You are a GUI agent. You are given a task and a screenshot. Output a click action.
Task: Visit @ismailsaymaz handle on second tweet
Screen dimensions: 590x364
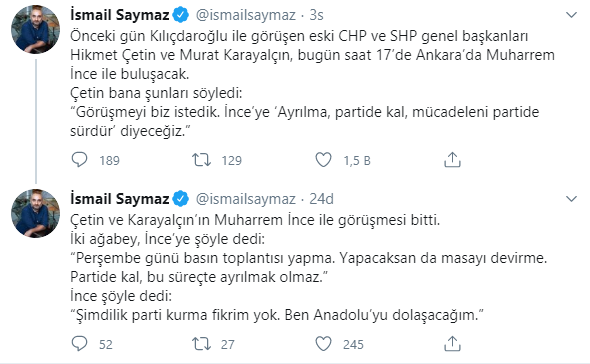(246, 199)
